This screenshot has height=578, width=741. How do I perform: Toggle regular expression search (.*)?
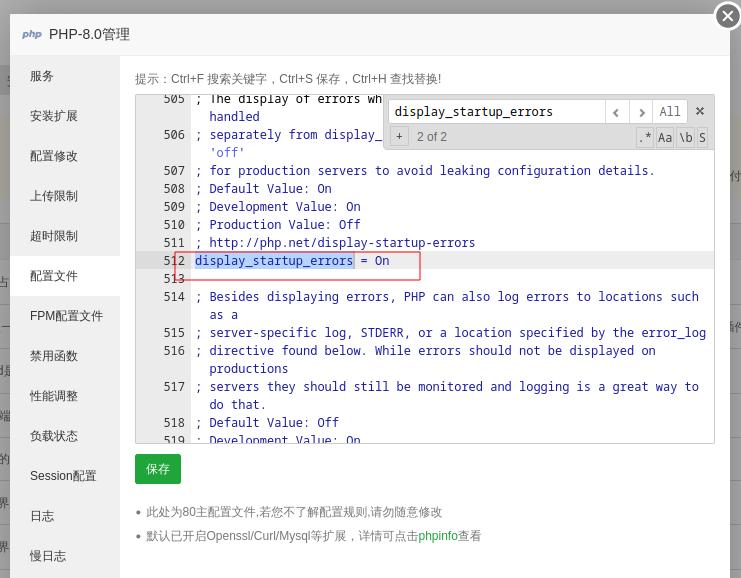coord(645,138)
